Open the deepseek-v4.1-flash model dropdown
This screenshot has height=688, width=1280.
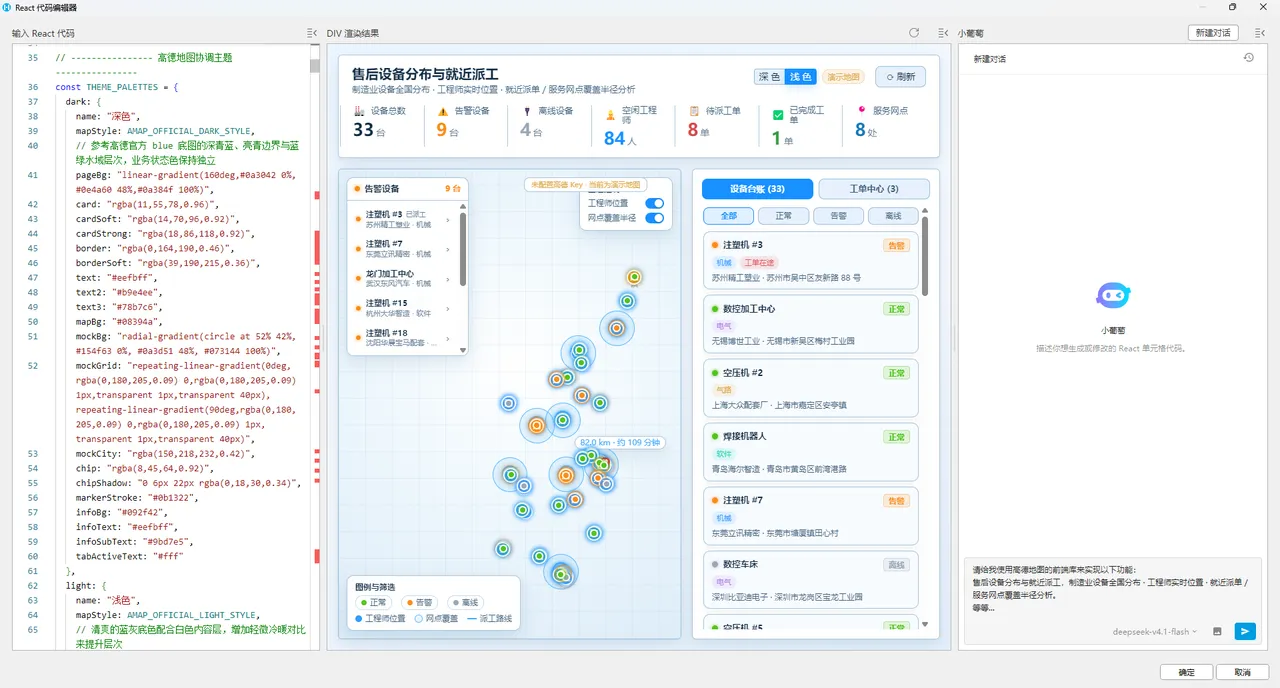[1155, 632]
